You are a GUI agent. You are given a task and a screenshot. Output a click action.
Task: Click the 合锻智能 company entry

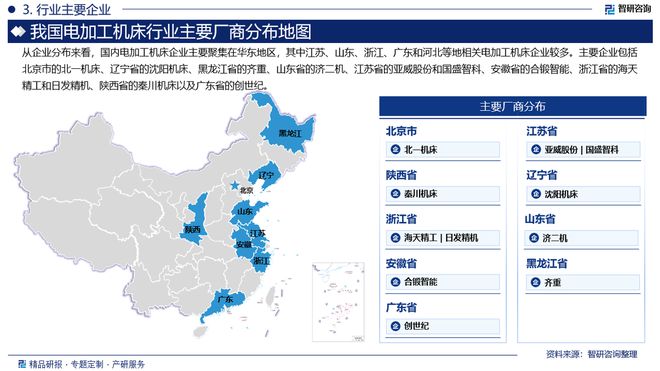[x=443, y=282]
